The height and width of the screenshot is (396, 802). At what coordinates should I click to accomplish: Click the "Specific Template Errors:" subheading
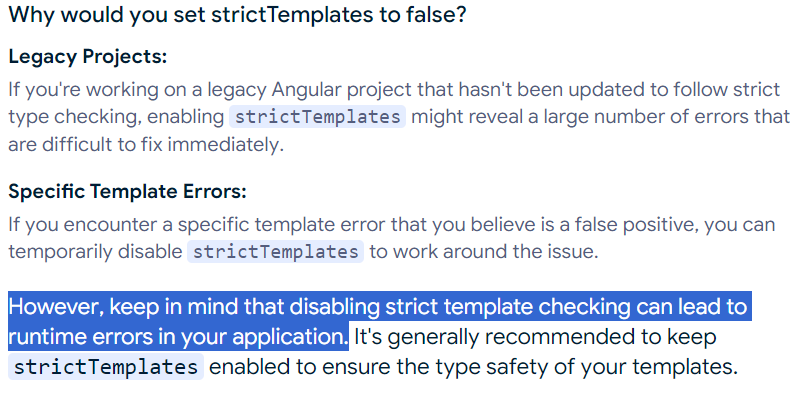(x=127, y=192)
